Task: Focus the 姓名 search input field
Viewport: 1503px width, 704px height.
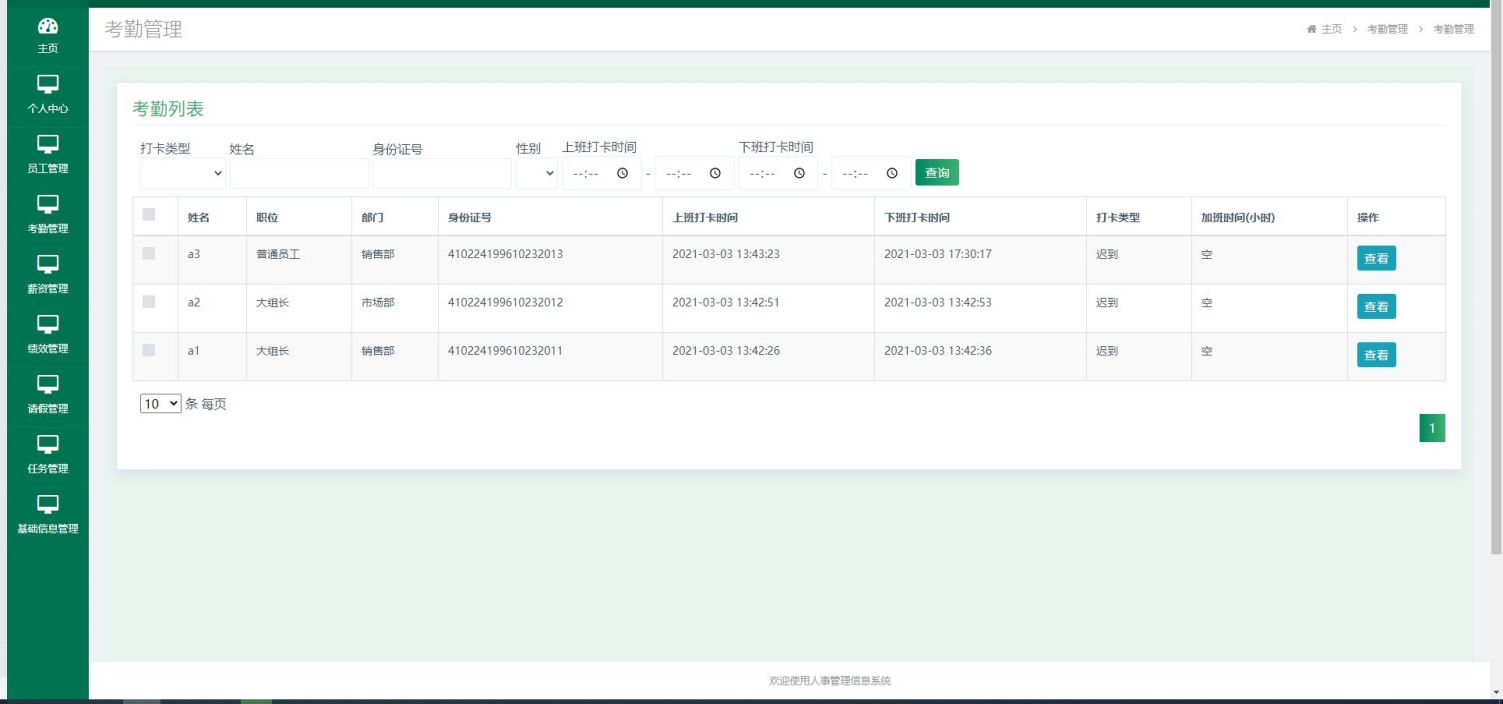Action: [x=300, y=173]
